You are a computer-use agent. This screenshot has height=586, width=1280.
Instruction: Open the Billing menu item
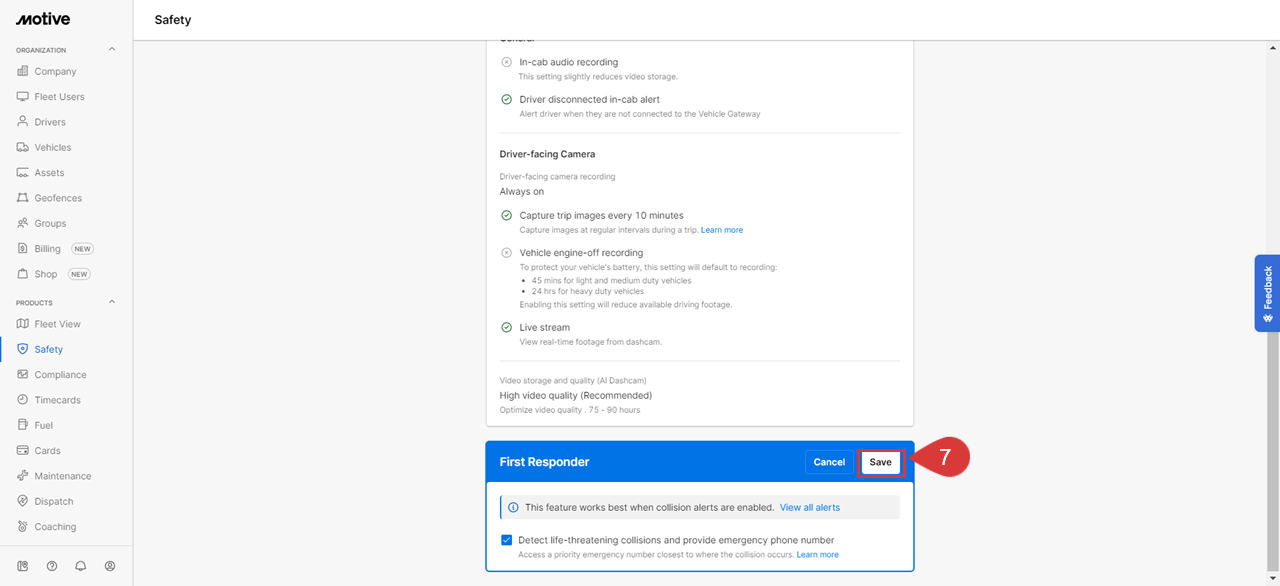tap(47, 249)
